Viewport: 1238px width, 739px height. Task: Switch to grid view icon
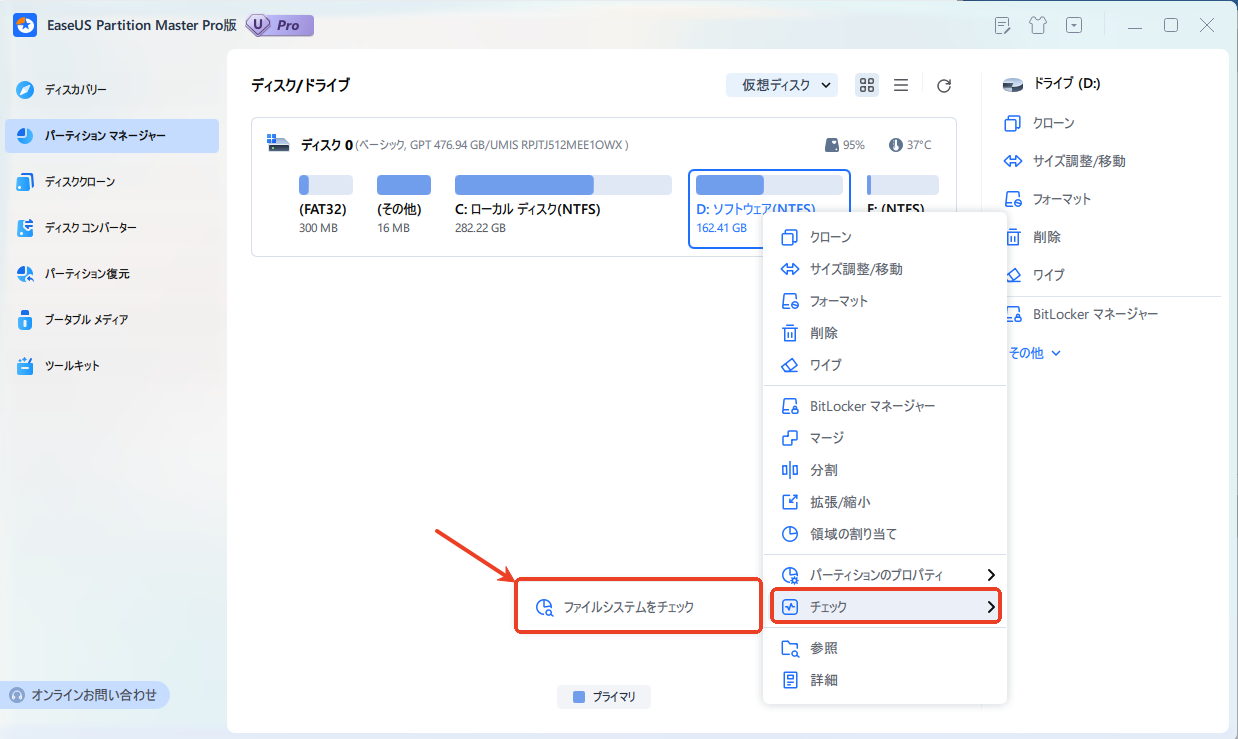point(867,85)
